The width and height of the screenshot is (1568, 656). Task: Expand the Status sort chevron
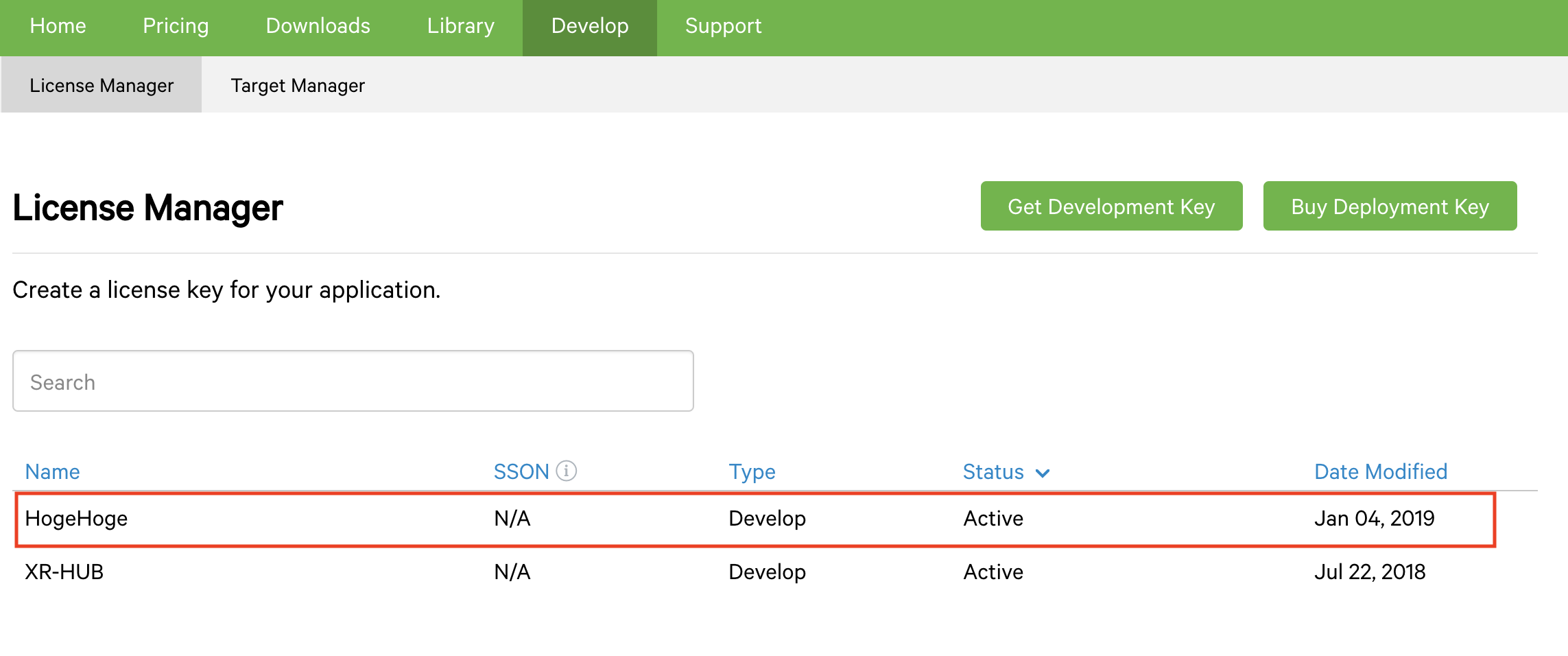(x=1043, y=473)
